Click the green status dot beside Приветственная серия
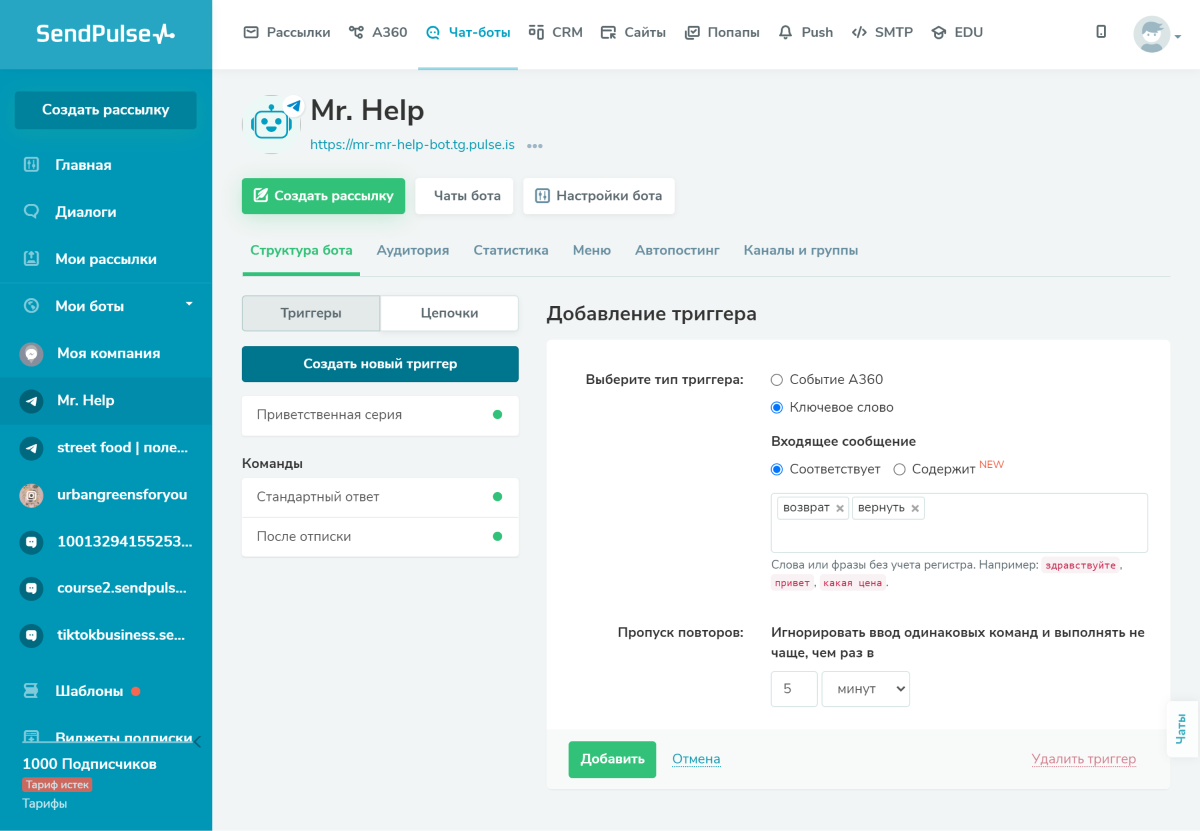This screenshot has width=1200, height=831. tap(498, 415)
